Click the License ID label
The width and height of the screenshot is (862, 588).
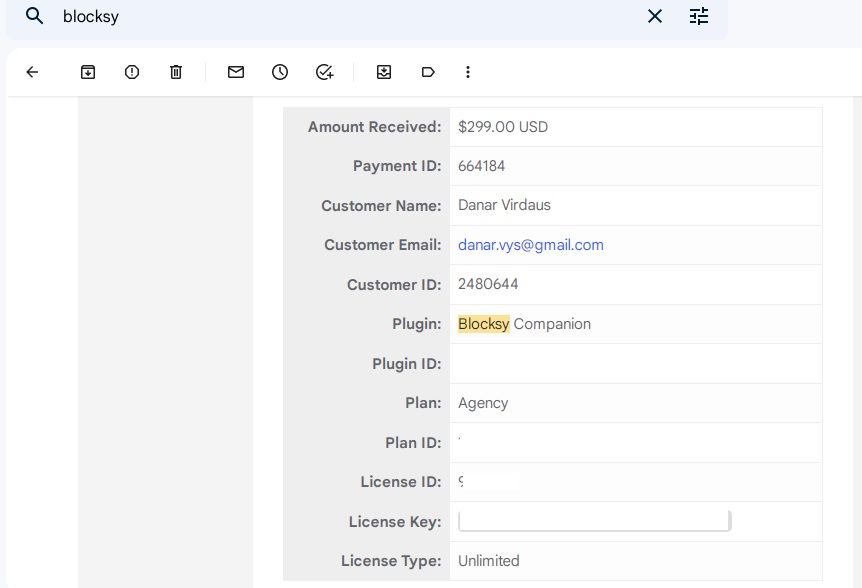click(401, 482)
